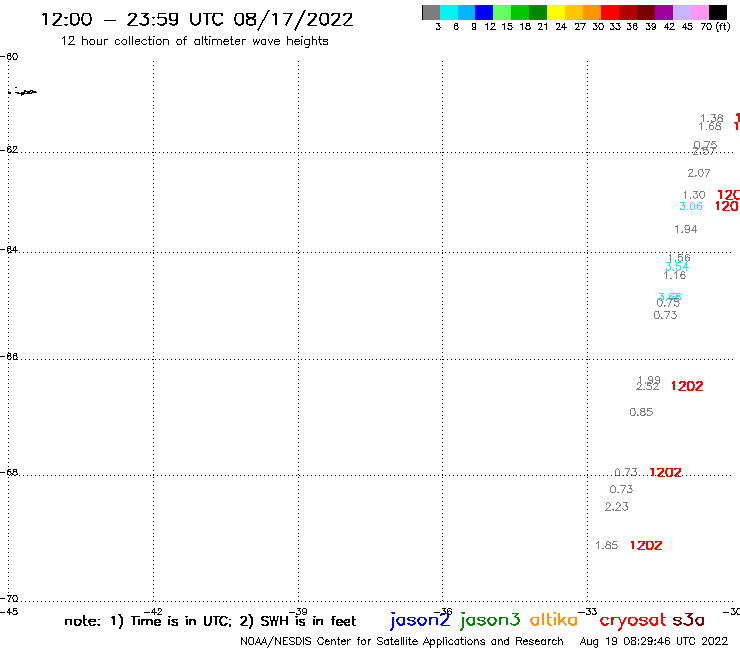Click the -45 longitude axis label
Screen dimensions: 740x650
pyautogui.click(x=9, y=612)
